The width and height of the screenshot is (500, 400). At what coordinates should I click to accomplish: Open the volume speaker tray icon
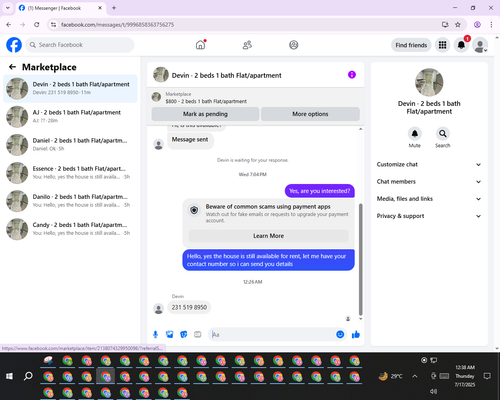(x=433, y=391)
